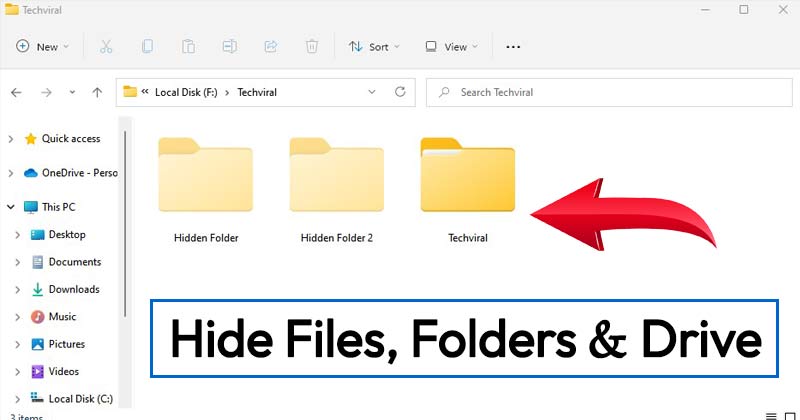Select the Hidden Folder icon

pyautogui.click(x=206, y=175)
